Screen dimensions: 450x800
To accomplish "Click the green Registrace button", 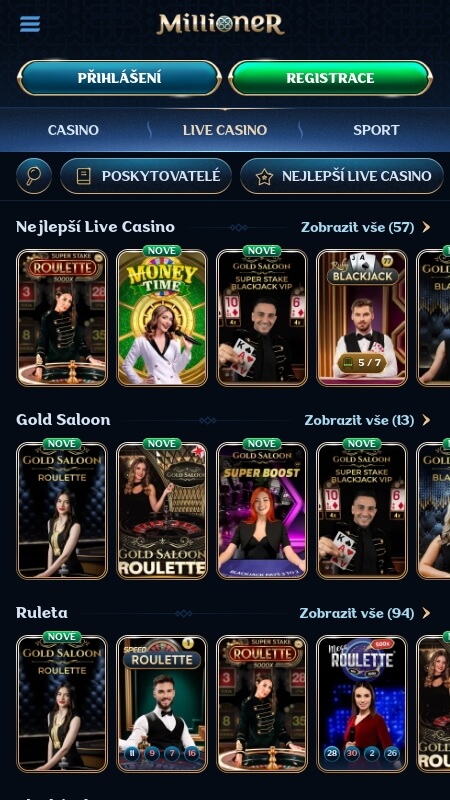I will click(x=330, y=78).
